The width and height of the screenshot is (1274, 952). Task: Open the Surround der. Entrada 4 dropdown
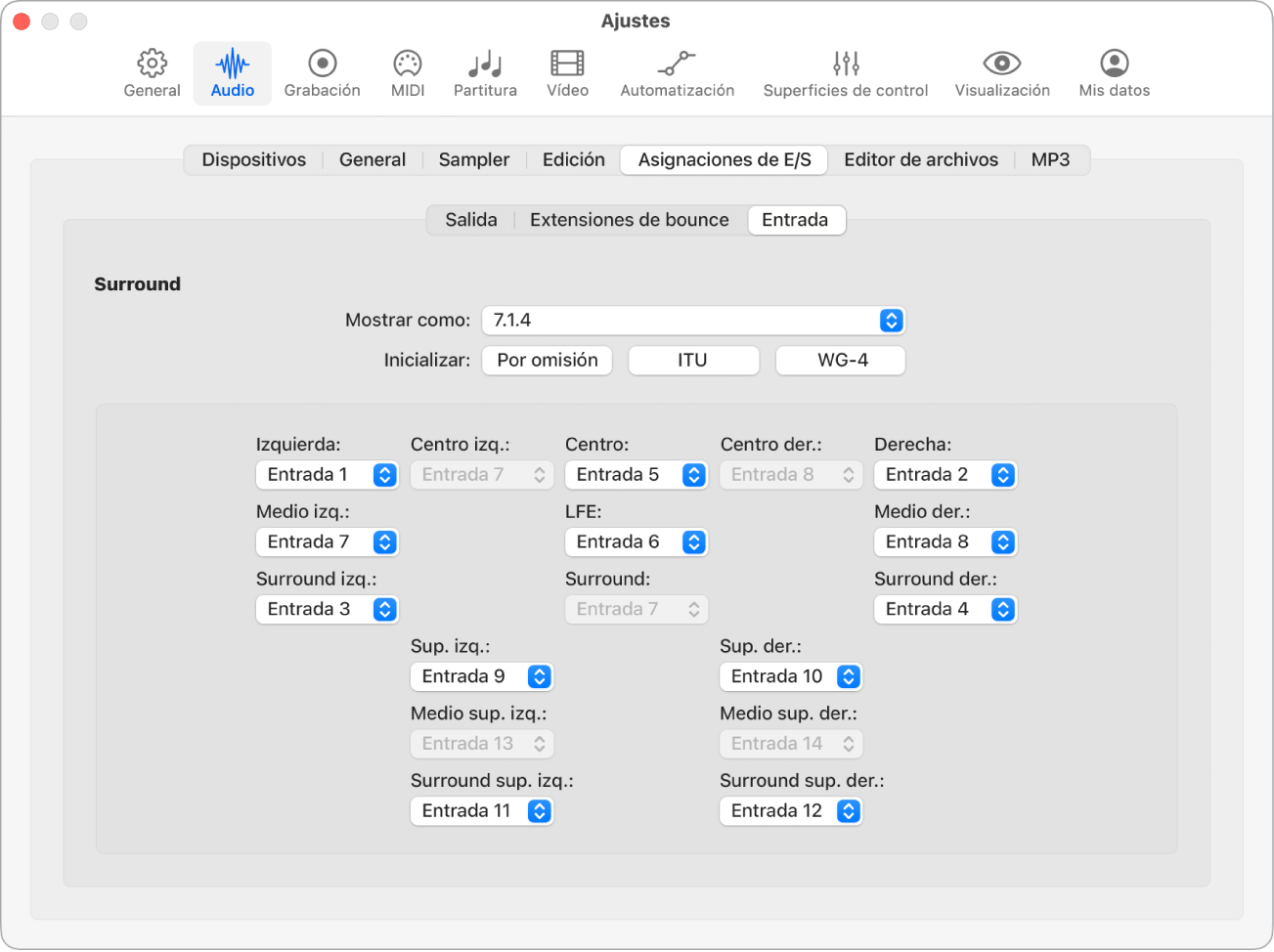945,610
